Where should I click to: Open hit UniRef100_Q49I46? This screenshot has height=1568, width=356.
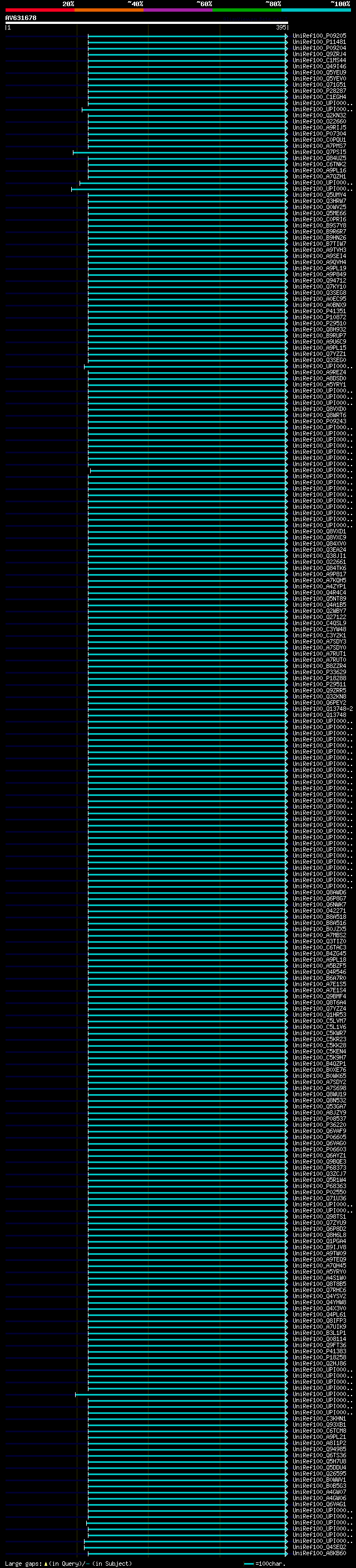tap(319, 66)
